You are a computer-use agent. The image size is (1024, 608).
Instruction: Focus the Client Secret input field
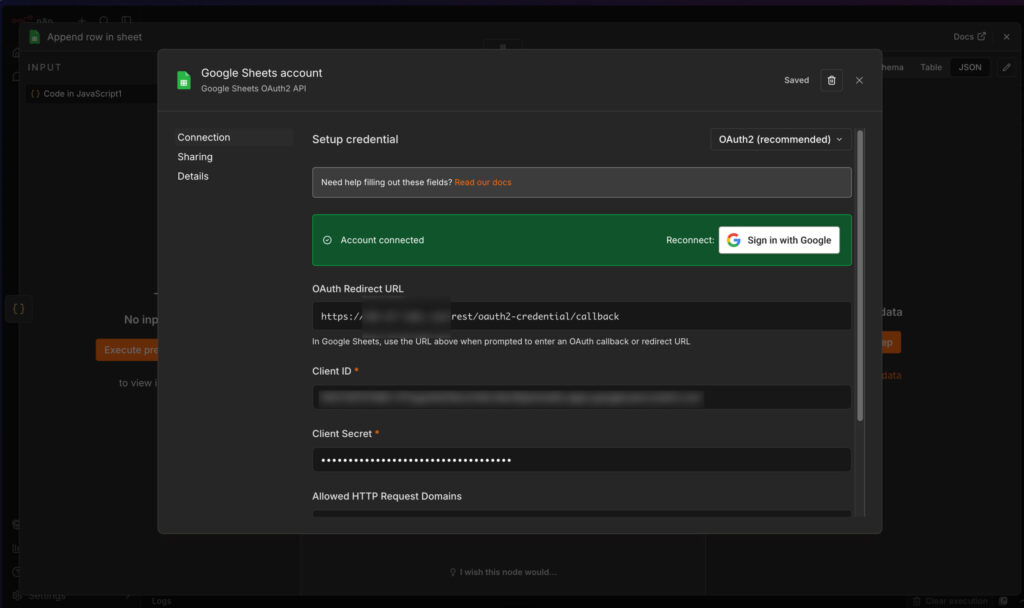[x=581, y=460]
